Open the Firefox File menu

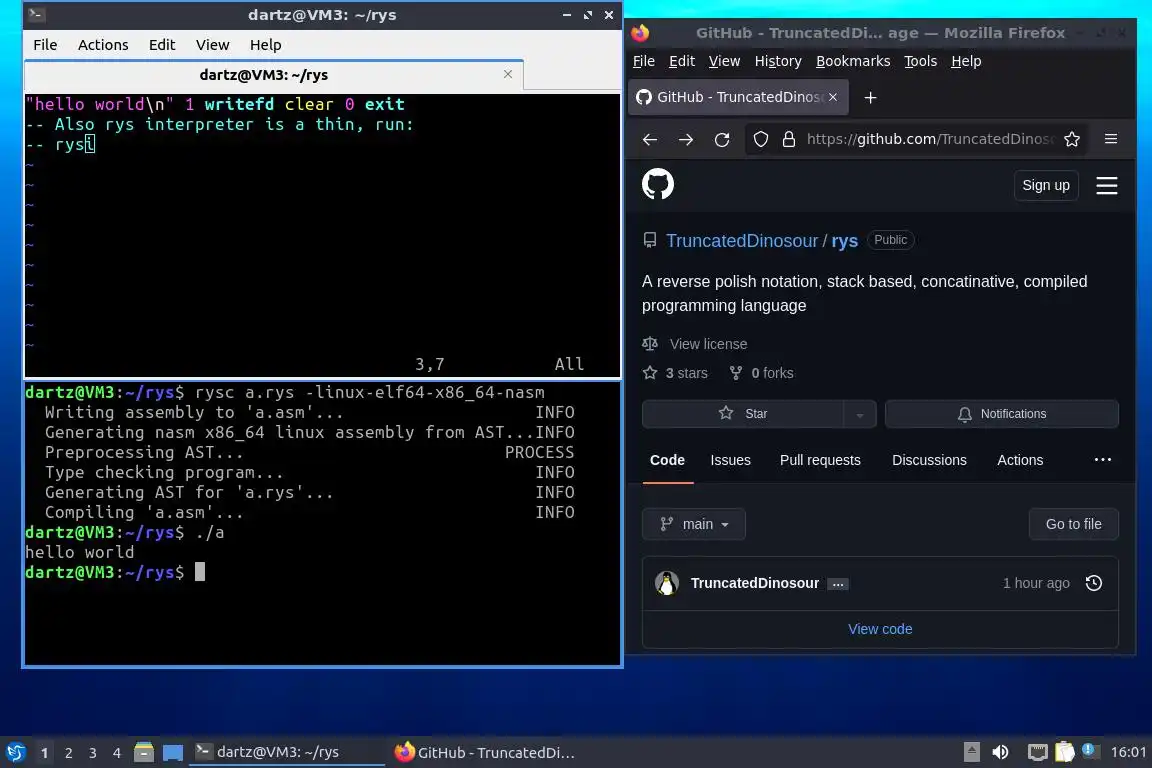point(644,61)
